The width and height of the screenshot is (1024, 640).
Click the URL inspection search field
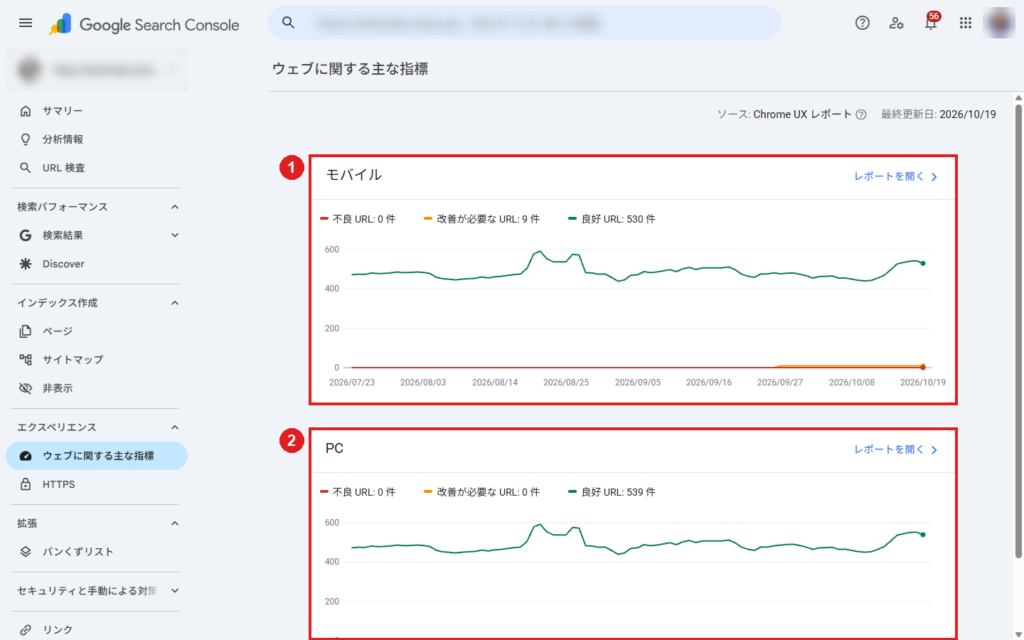click(524, 23)
